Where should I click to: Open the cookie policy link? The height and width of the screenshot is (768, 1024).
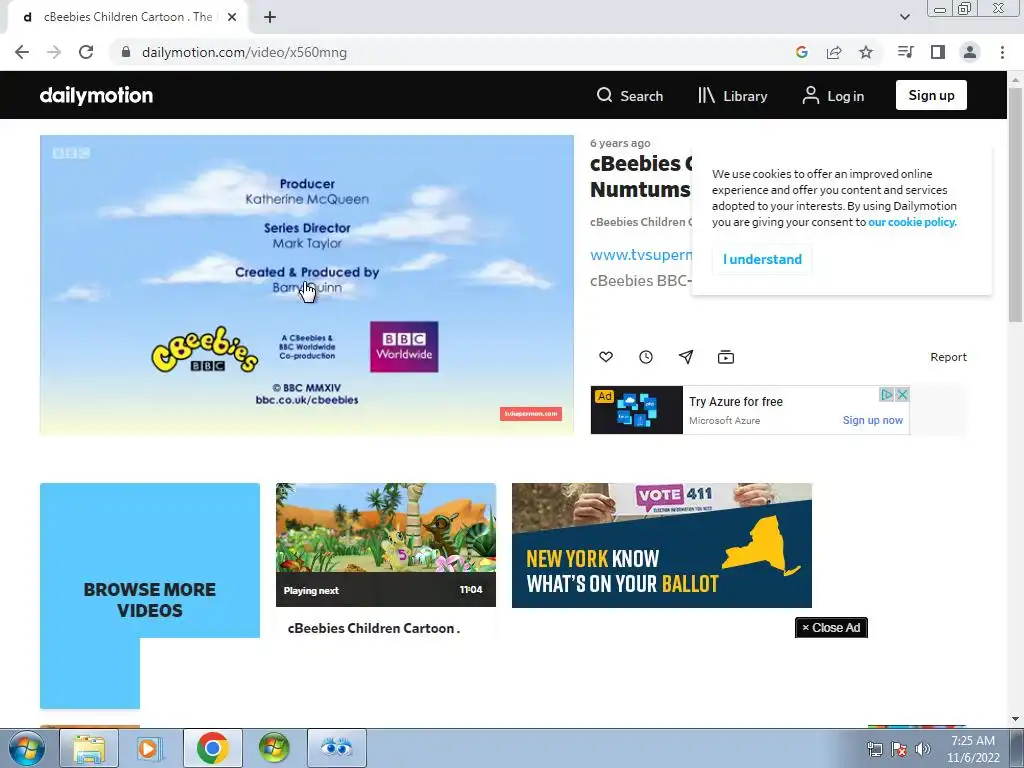click(x=912, y=222)
